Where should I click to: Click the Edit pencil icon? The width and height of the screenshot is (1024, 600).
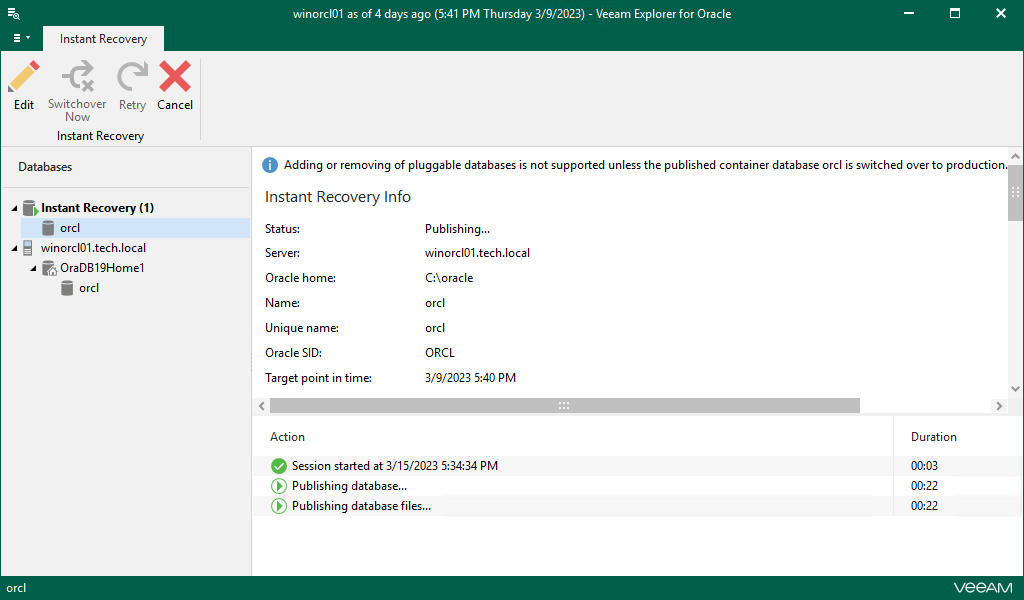24,76
